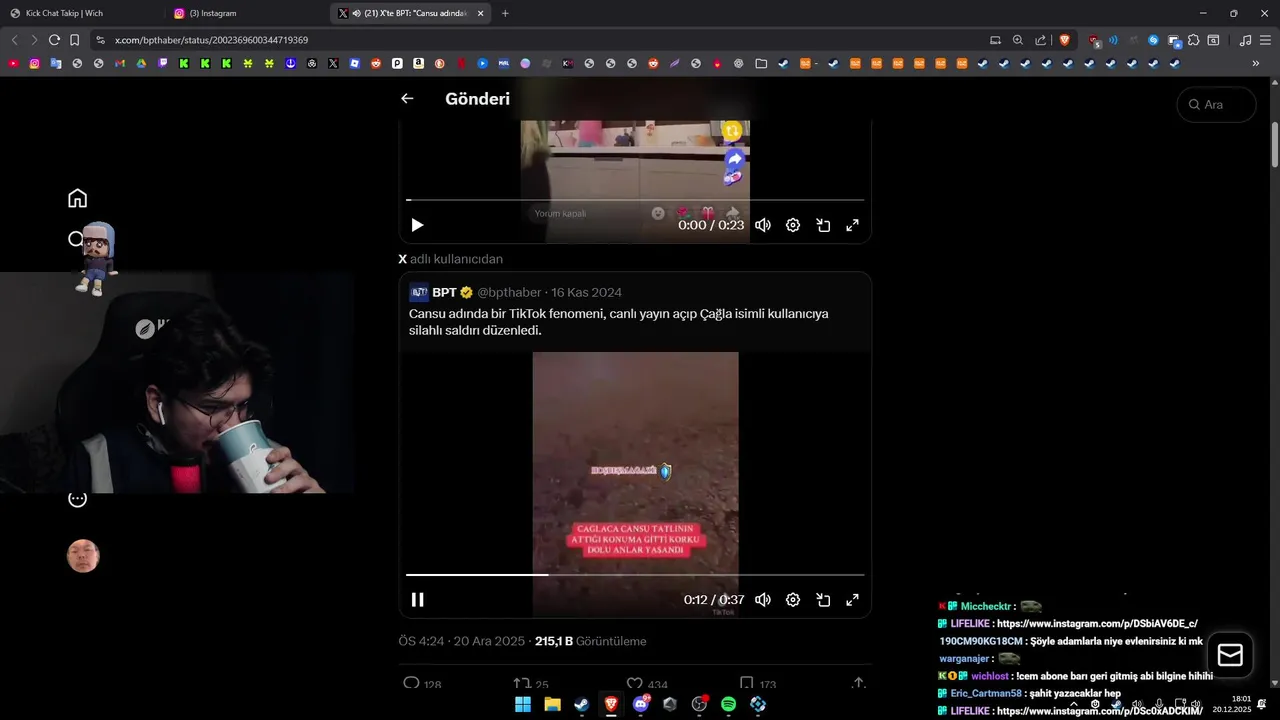Open the BPT profile name link
Viewport: 1280px width, 720px height.
click(x=444, y=292)
